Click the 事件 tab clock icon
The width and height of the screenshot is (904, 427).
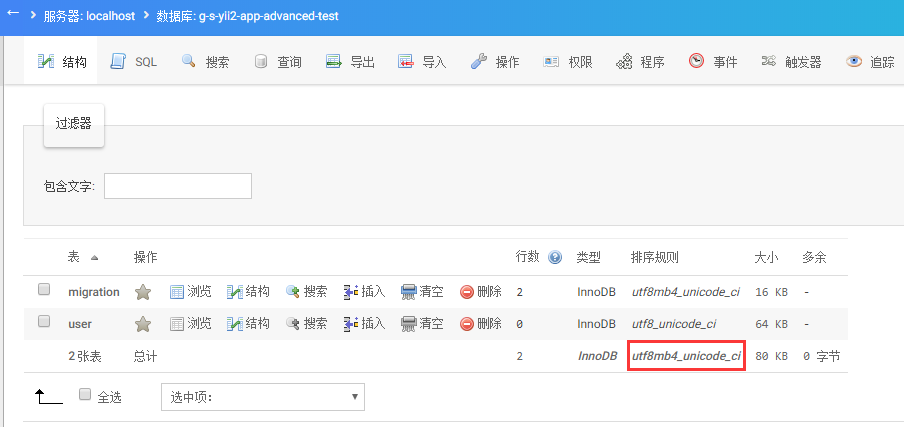click(x=696, y=61)
